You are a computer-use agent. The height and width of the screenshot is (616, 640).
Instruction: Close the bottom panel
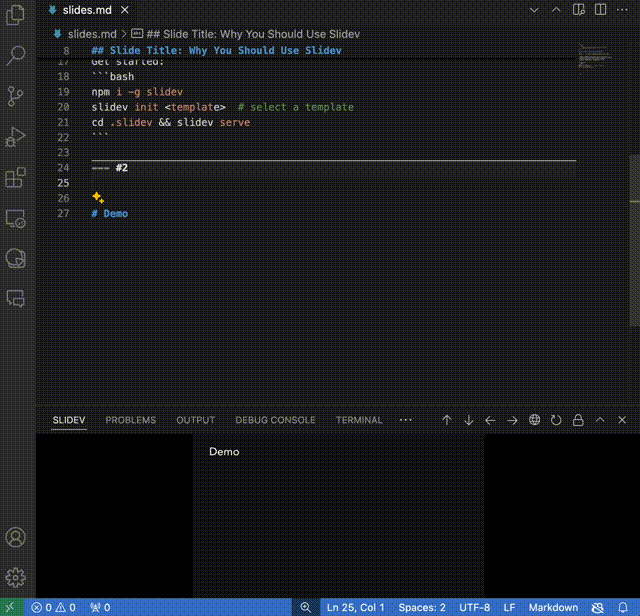coord(622,420)
